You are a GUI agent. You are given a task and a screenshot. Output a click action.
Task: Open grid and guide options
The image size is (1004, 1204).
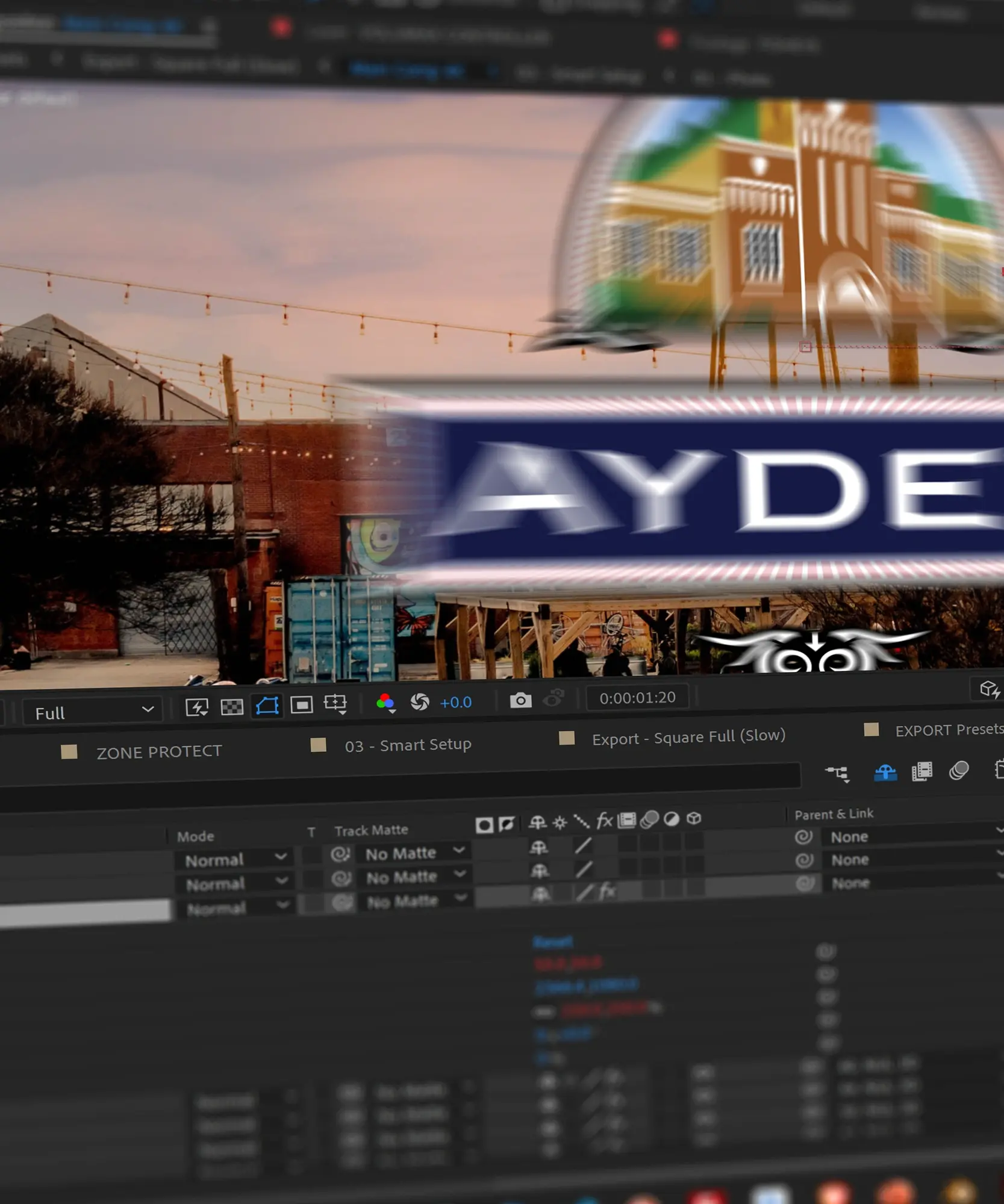(x=335, y=703)
